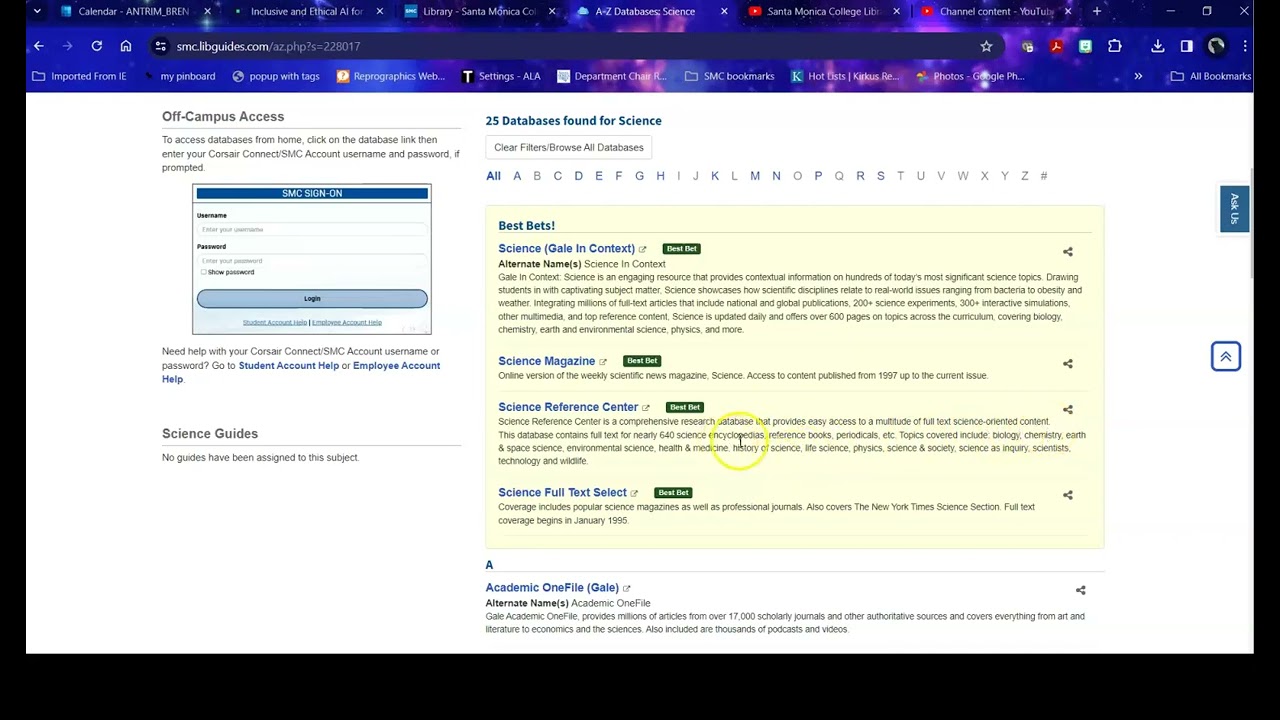Open the green extension icon in the toolbar
The width and height of the screenshot is (1280, 720).
tap(1085, 46)
